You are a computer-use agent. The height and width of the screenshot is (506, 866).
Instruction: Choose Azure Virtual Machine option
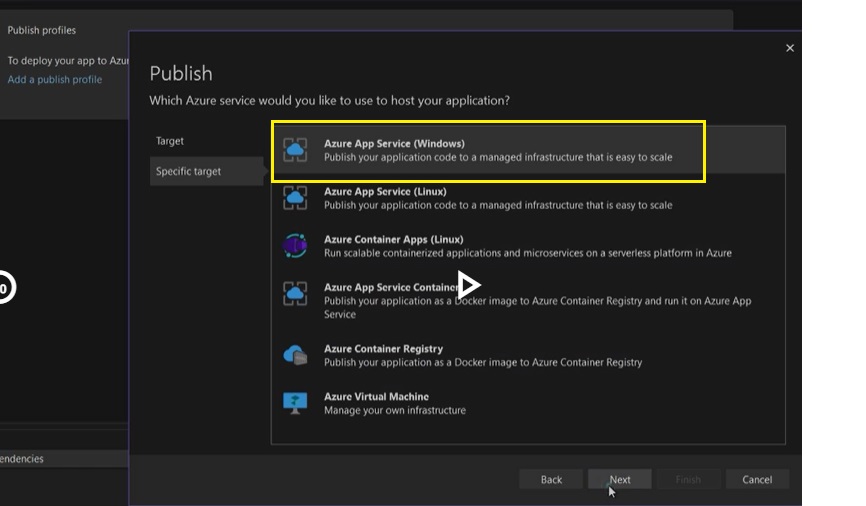pyautogui.click(x=528, y=403)
